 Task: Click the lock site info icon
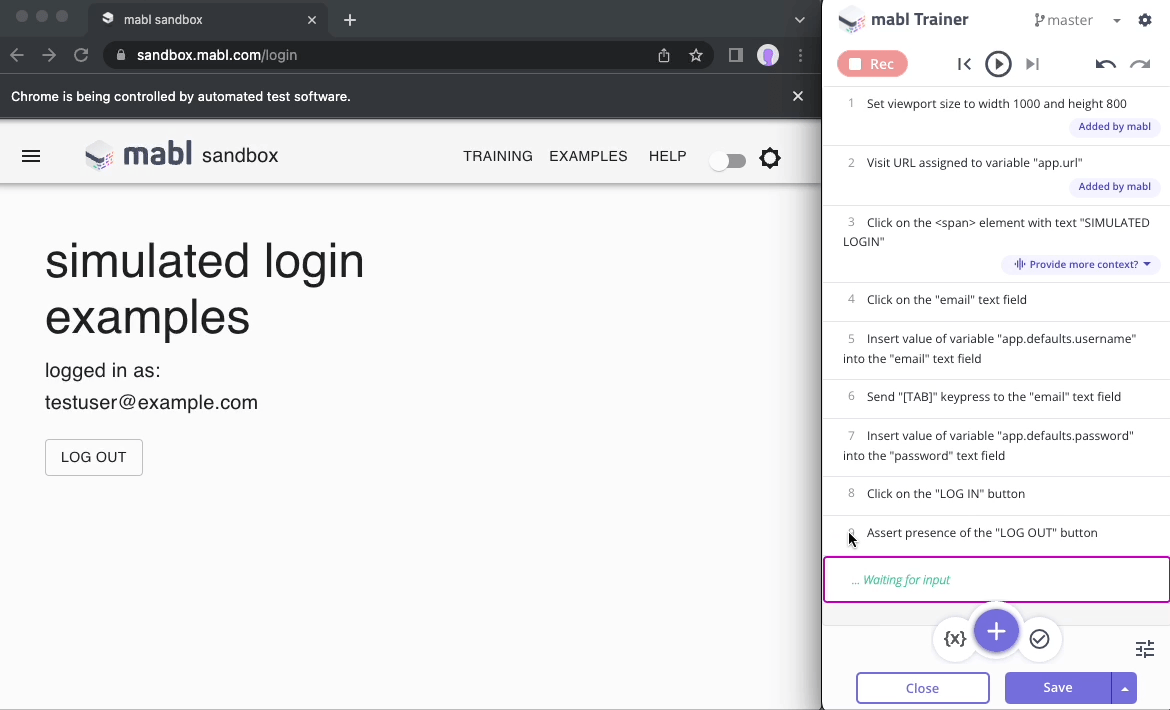(121, 55)
